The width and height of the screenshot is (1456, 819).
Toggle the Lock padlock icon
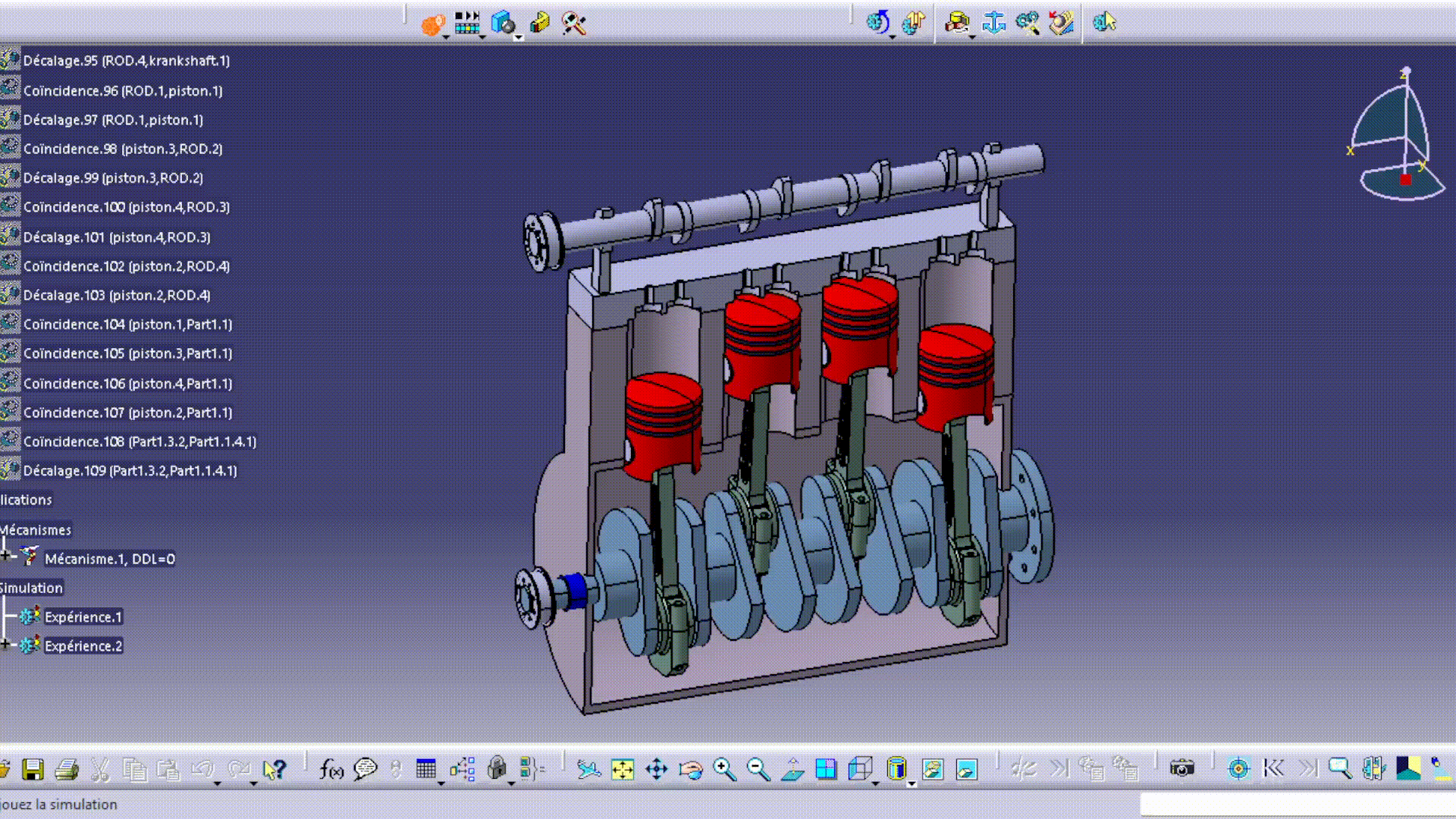click(496, 768)
